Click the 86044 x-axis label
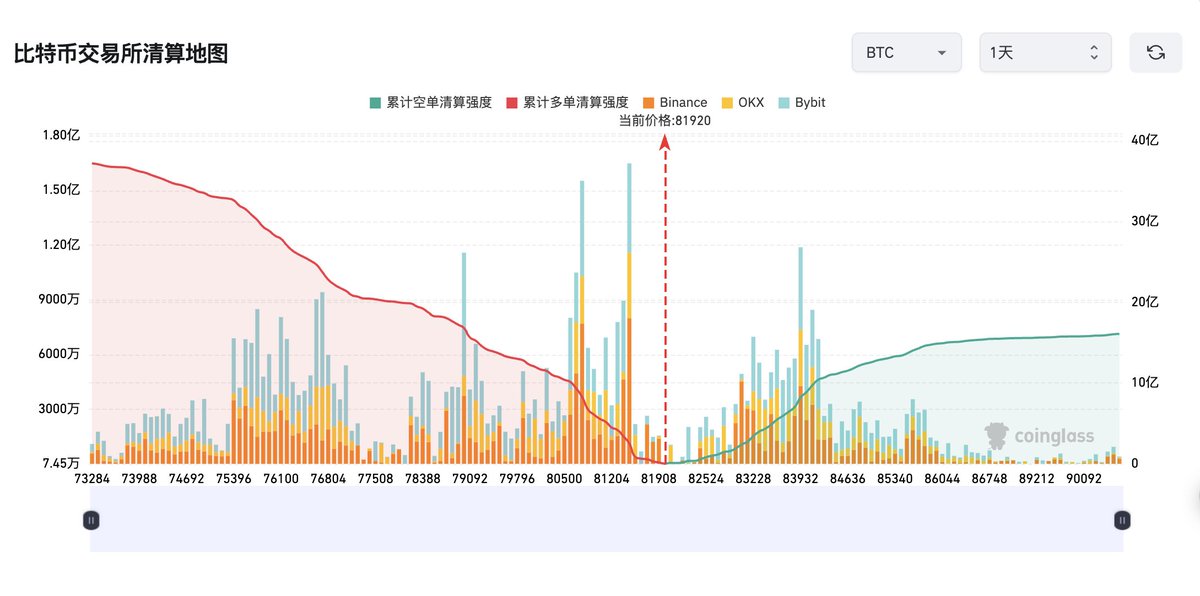The image size is (1200, 596). pos(942,479)
